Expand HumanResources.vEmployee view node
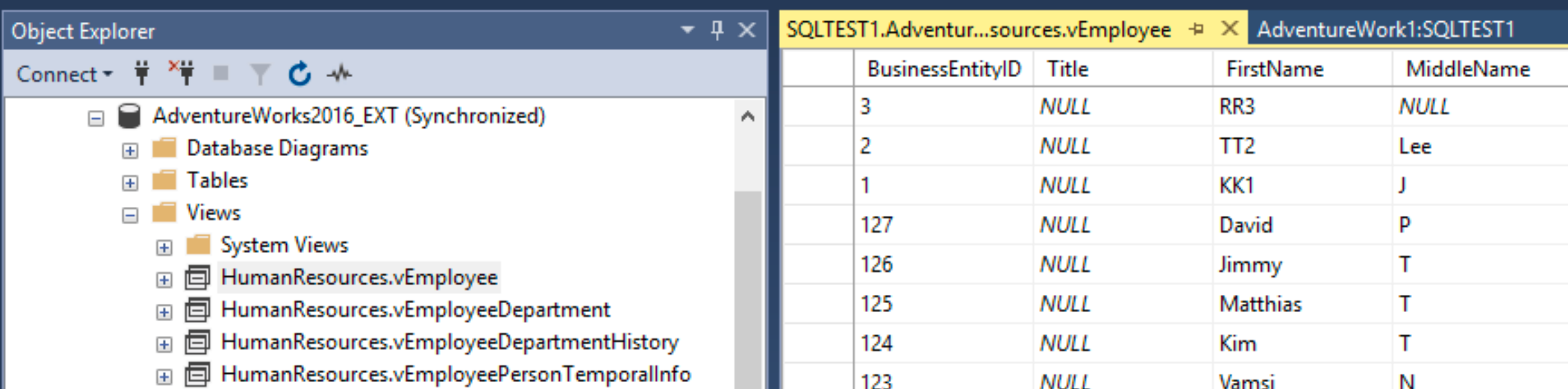 pos(164,280)
